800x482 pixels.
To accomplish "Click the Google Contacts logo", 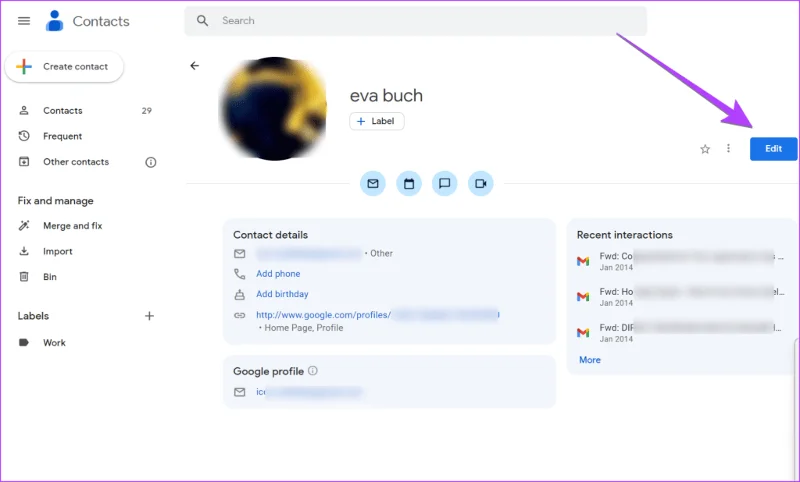I will [x=55, y=21].
